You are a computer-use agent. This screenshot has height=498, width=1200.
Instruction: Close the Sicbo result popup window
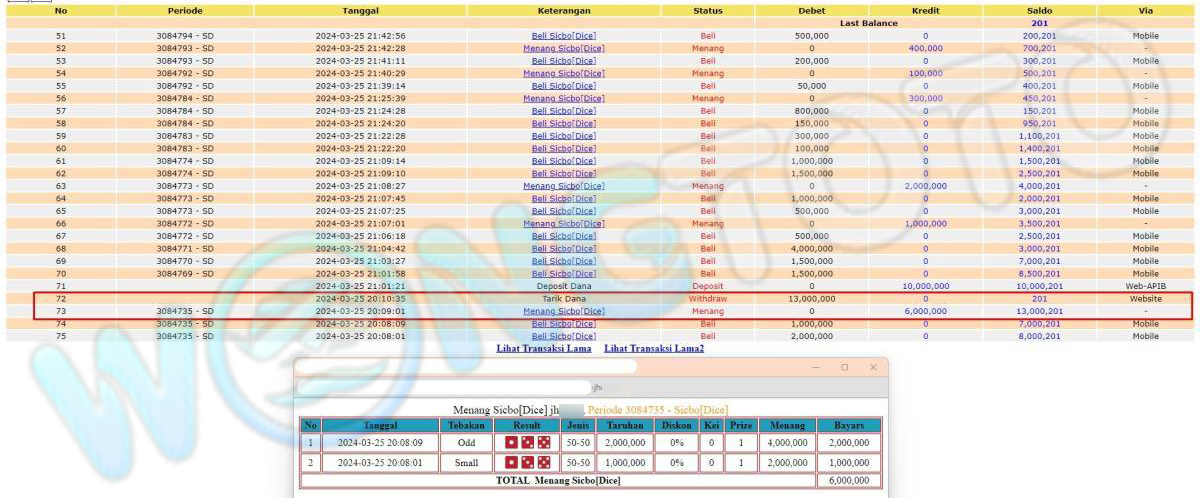(872, 368)
